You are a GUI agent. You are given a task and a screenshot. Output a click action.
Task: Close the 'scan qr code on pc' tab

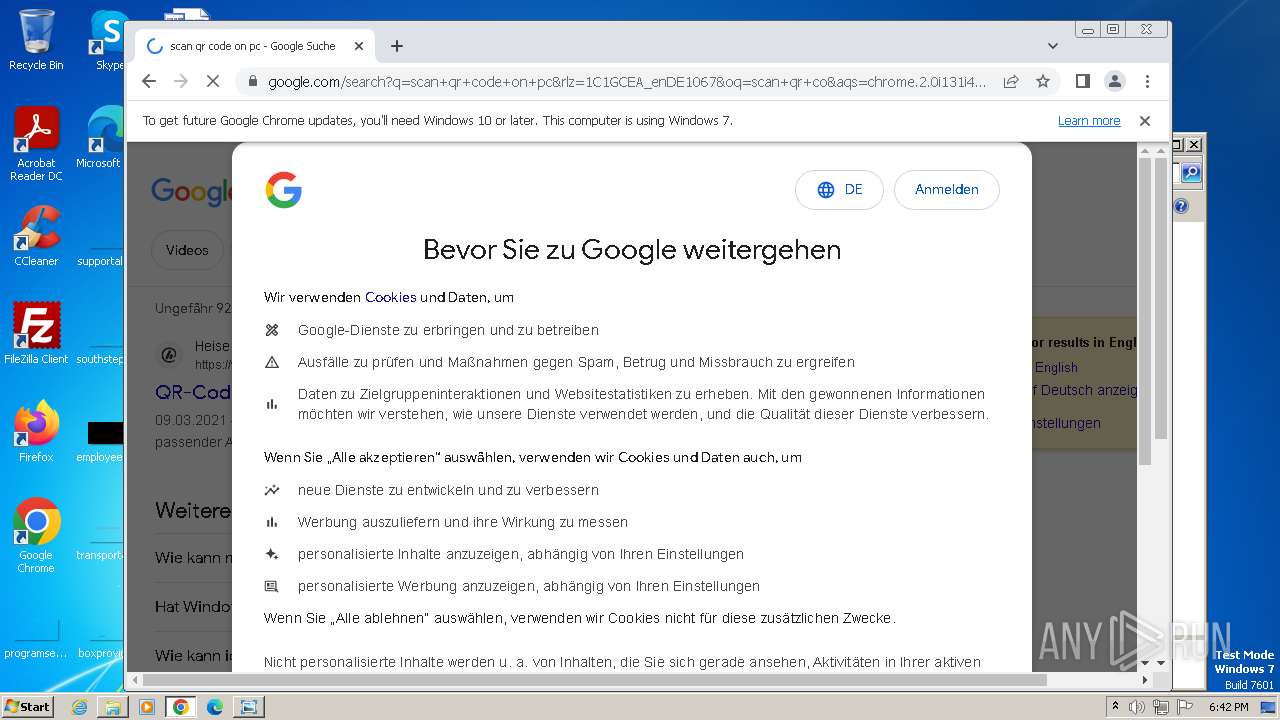(x=358, y=46)
